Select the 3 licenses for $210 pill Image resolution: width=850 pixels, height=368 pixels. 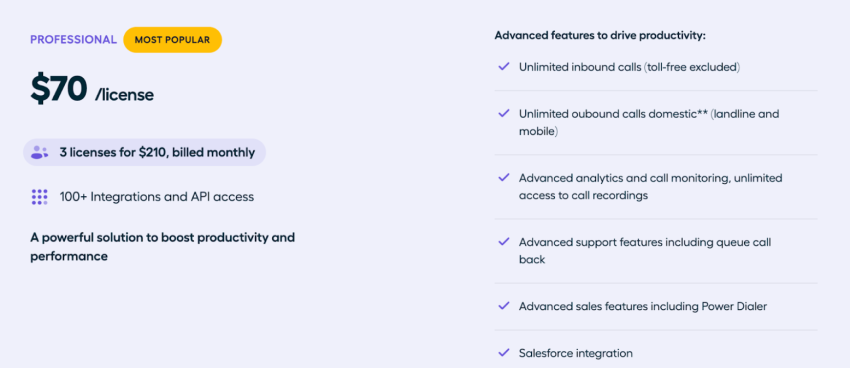tap(144, 152)
